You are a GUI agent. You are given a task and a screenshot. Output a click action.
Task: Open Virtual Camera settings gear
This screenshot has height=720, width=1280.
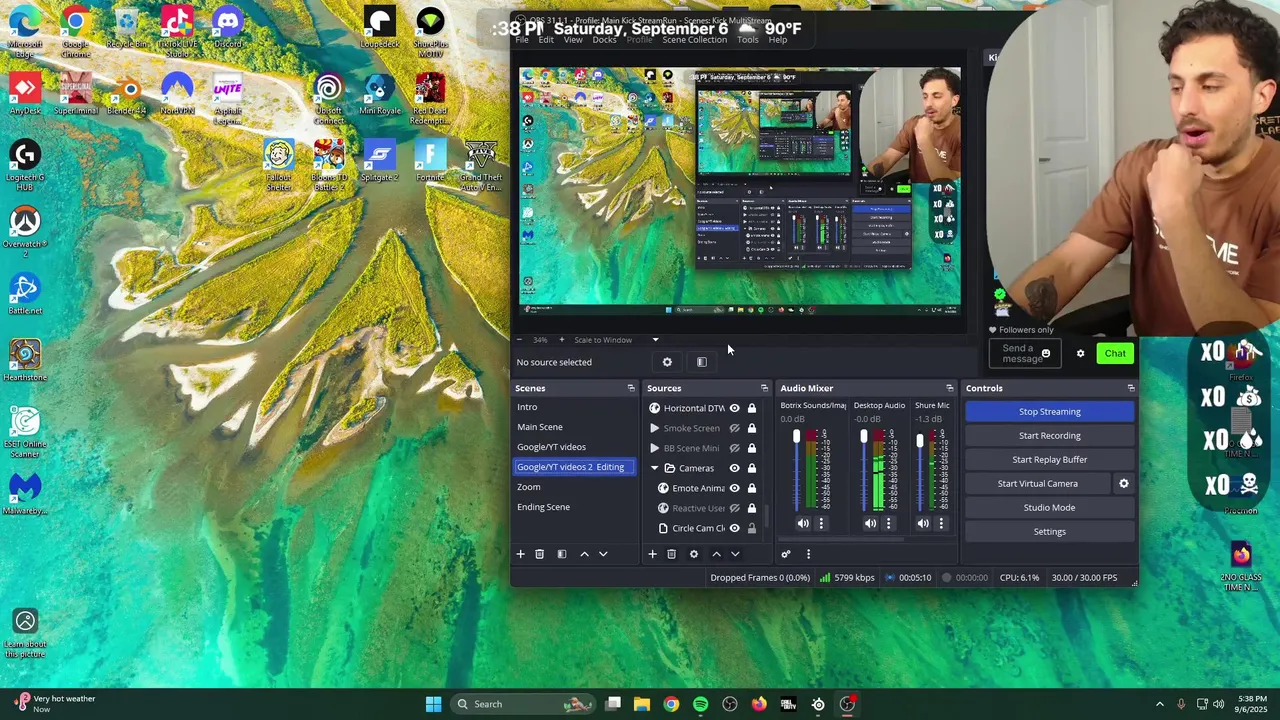tap(1123, 484)
